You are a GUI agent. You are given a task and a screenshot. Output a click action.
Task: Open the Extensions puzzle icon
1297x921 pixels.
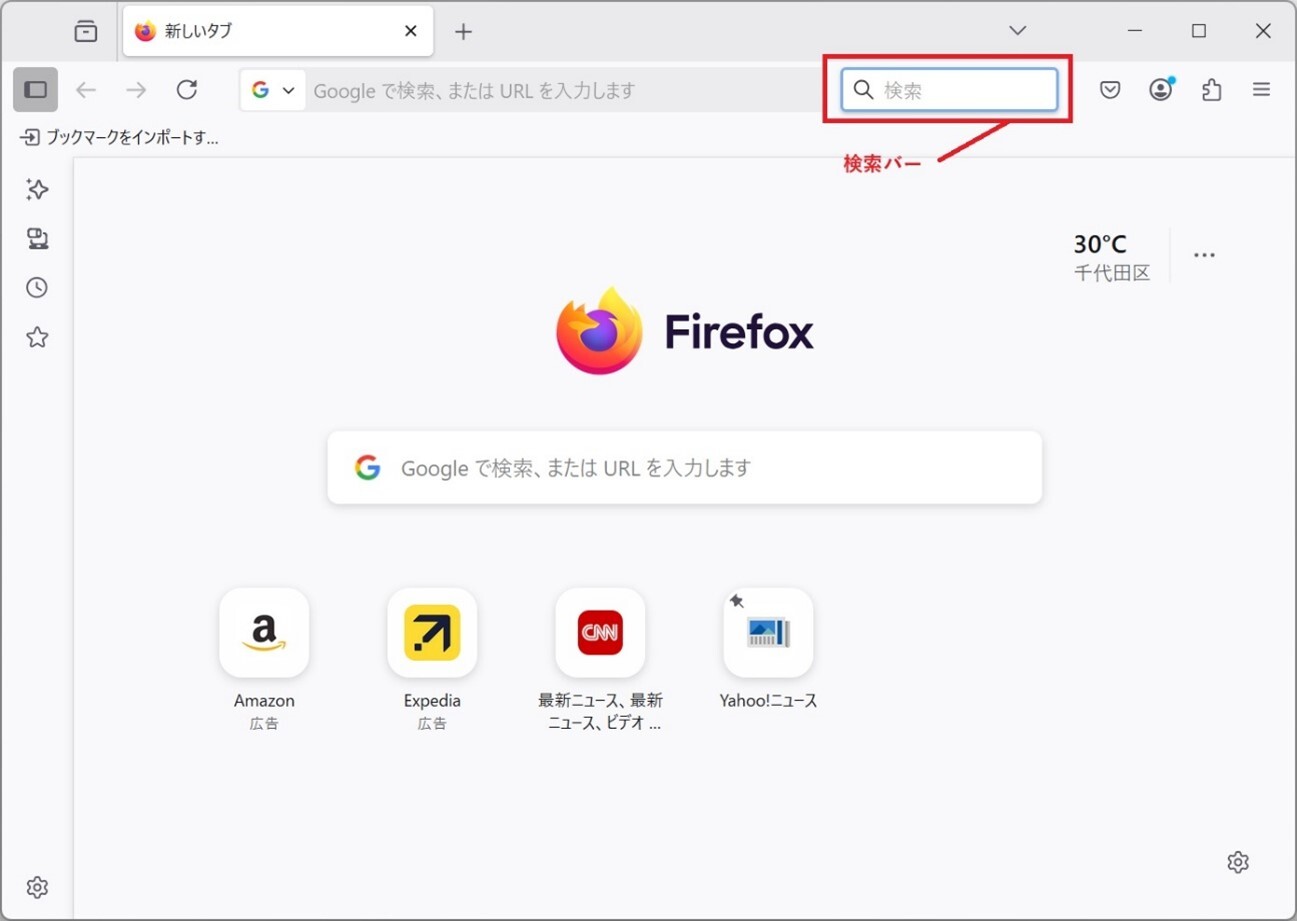(x=1211, y=90)
